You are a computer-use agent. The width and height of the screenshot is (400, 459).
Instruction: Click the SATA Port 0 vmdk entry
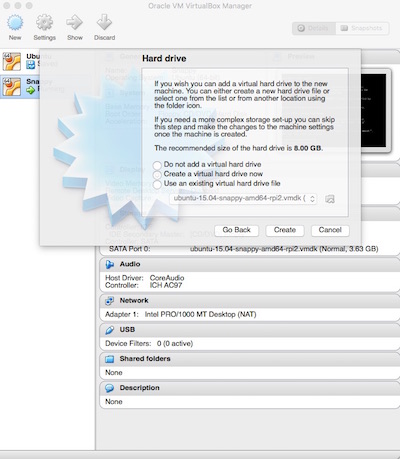click(x=284, y=249)
